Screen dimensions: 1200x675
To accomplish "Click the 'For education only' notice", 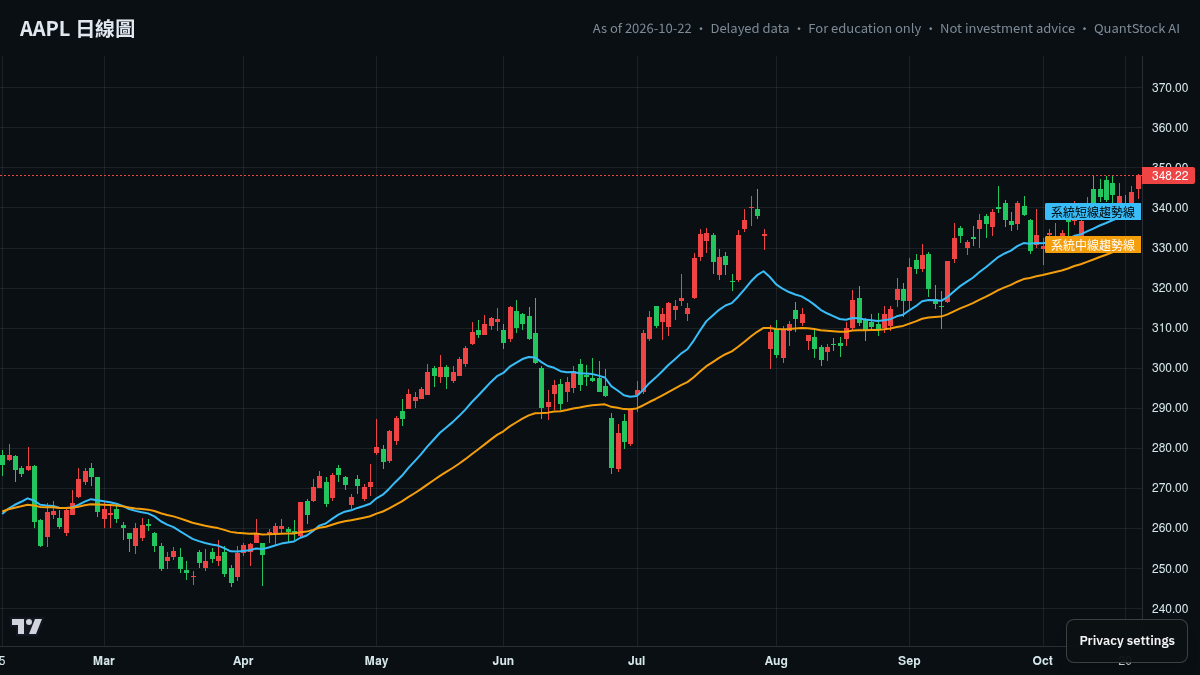I will pyautogui.click(x=865, y=29).
